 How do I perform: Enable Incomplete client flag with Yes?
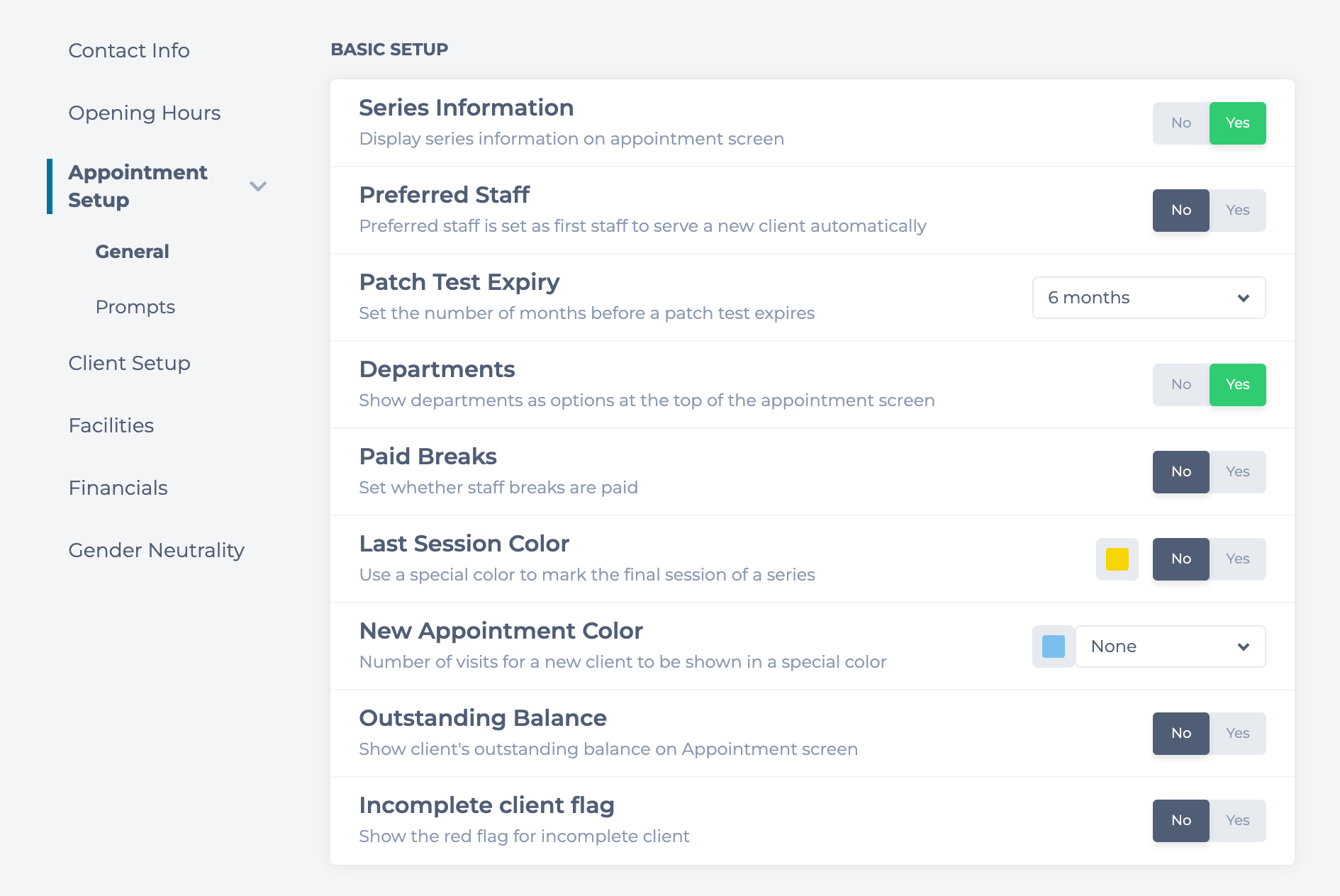coord(1237,821)
